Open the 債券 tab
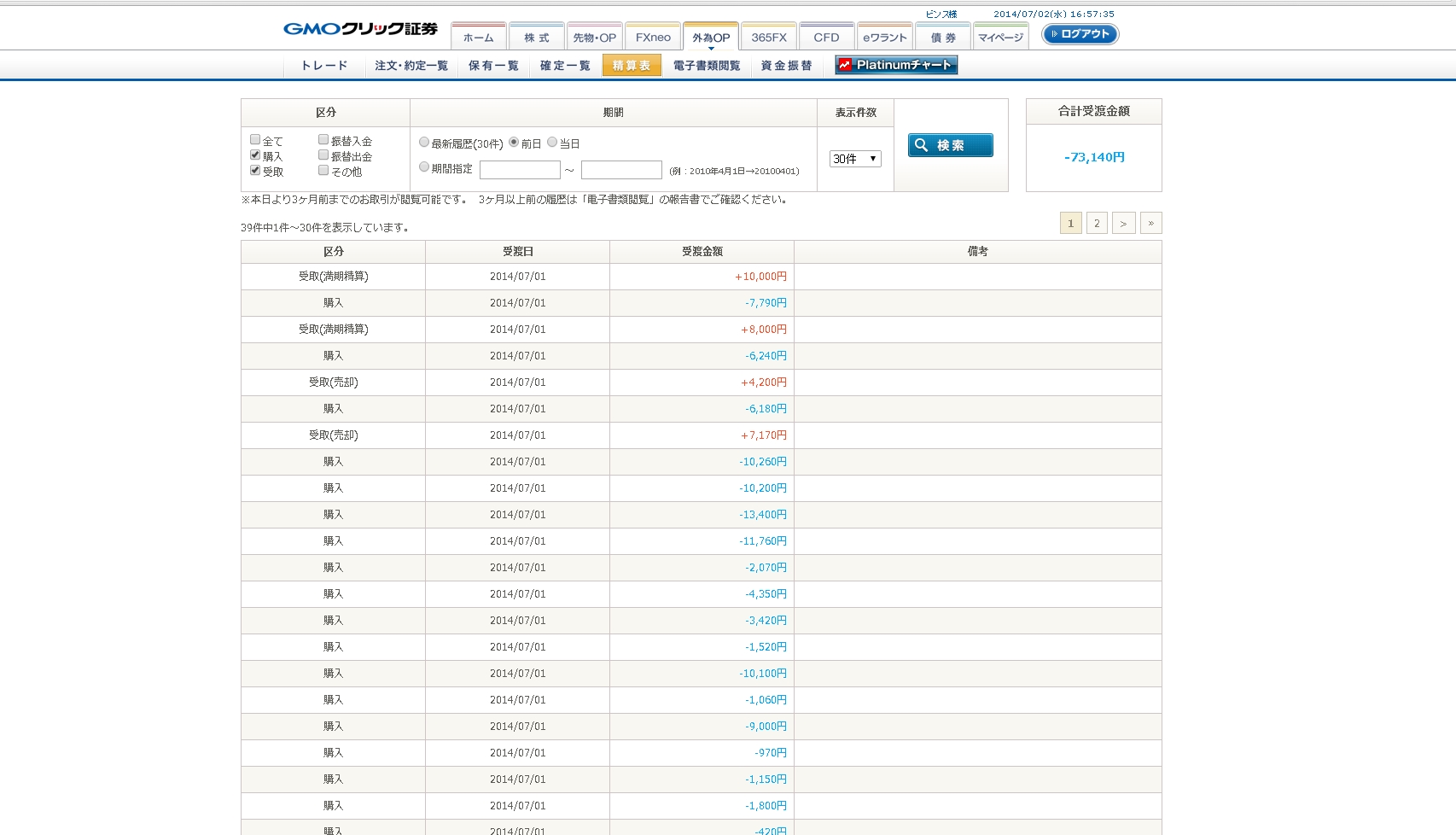 pos(943,37)
